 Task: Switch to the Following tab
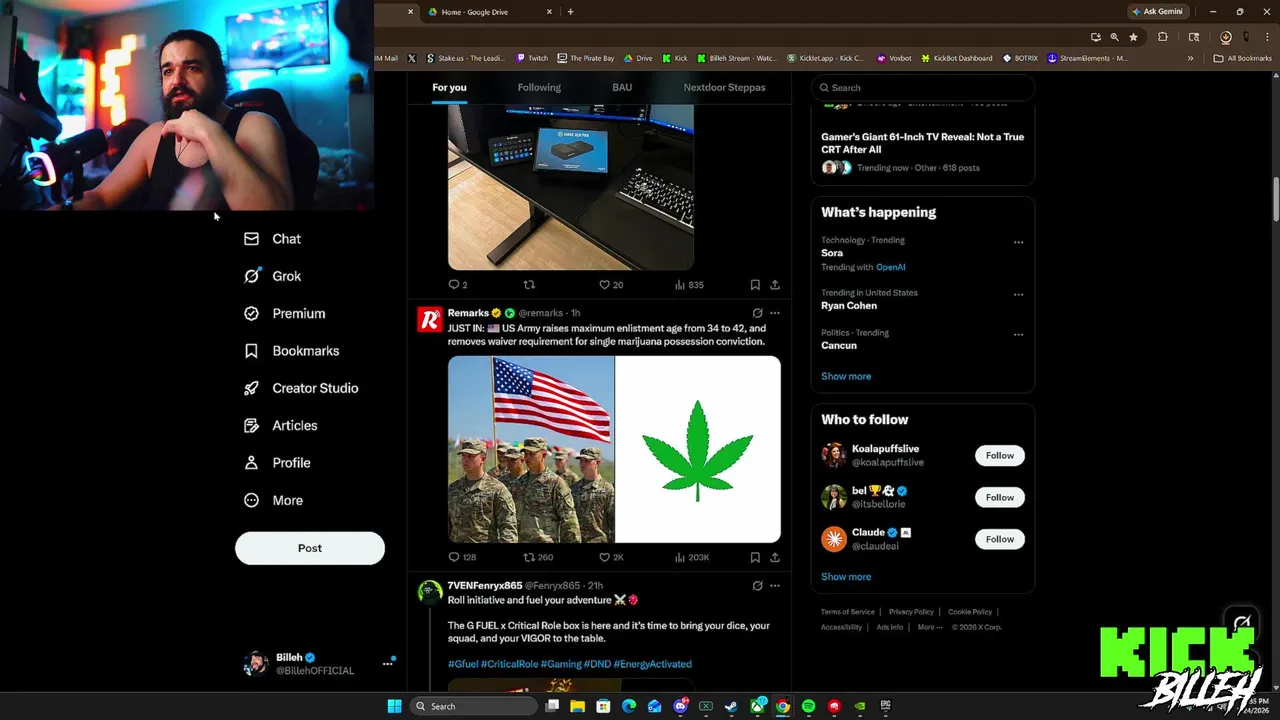coord(539,87)
